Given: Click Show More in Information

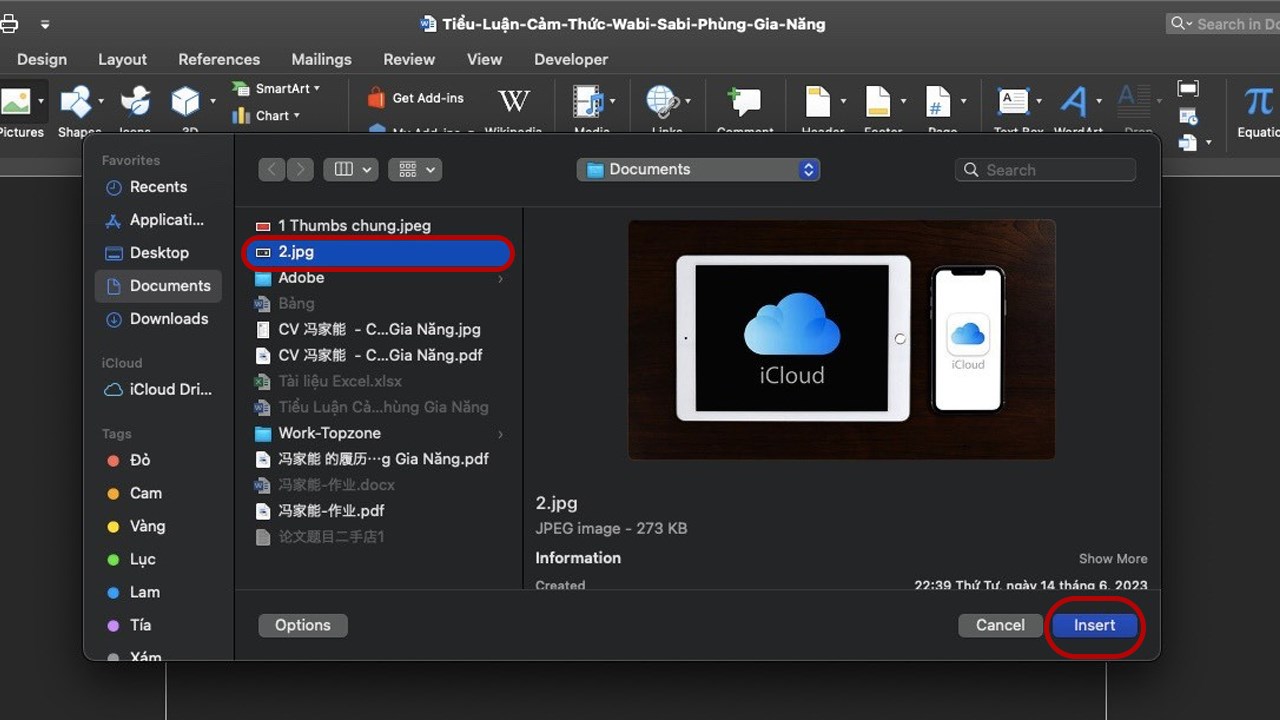Looking at the screenshot, I should pyautogui.click(x=1113, y=559).
